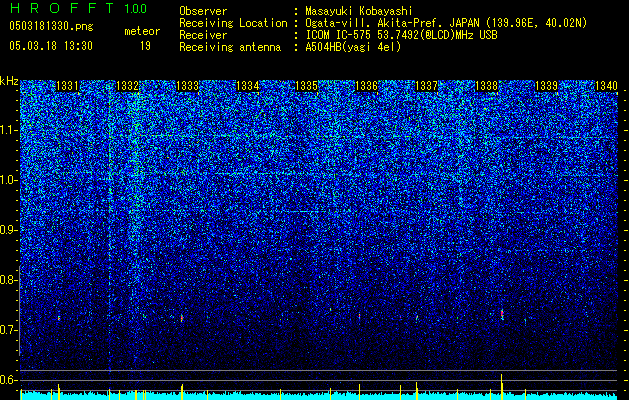Click the 1.0 frequency axis label
The image size is (629, 400).
pyautogui.click(x=8, y=180)
